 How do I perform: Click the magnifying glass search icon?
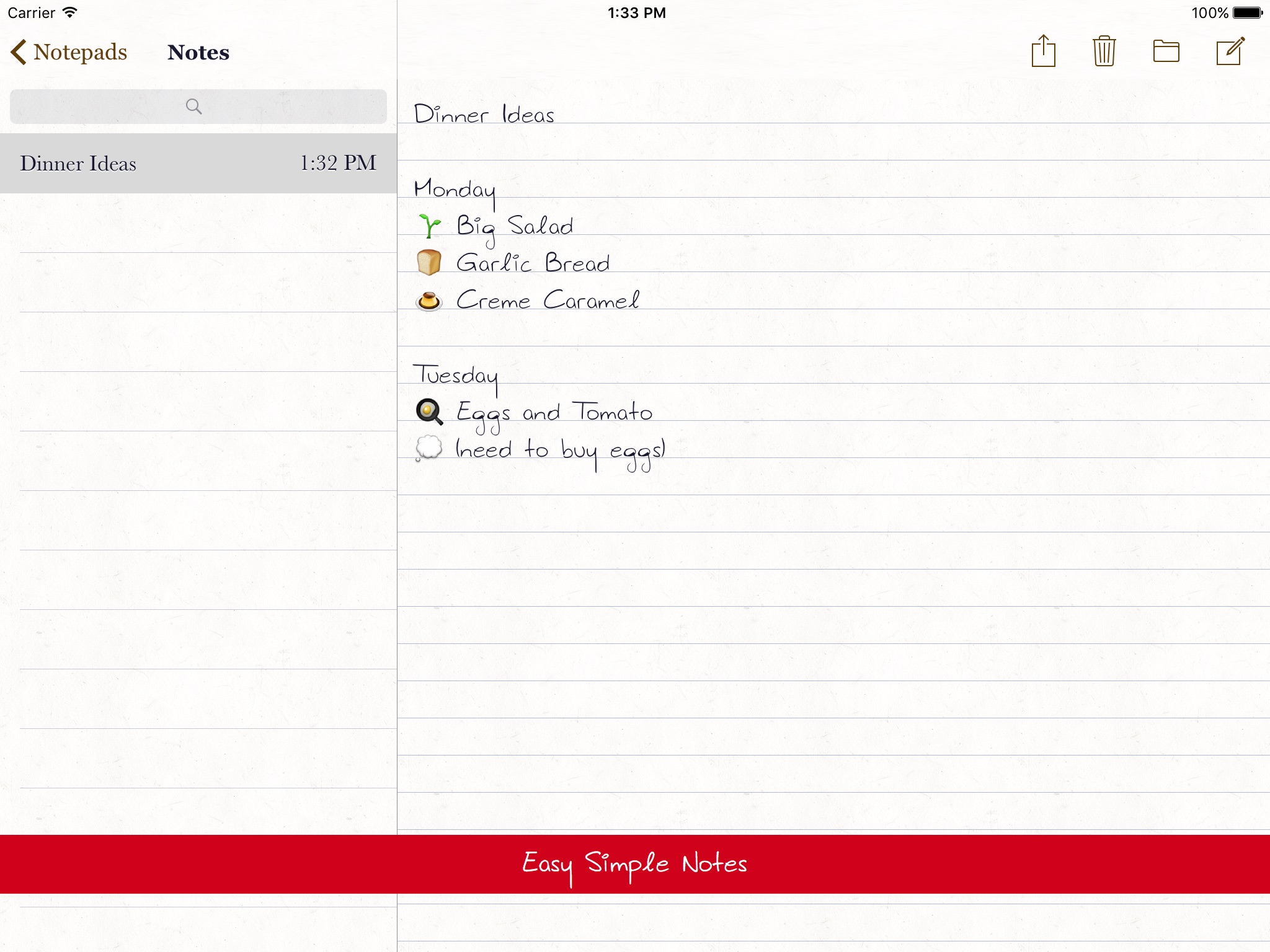[193, 107]
